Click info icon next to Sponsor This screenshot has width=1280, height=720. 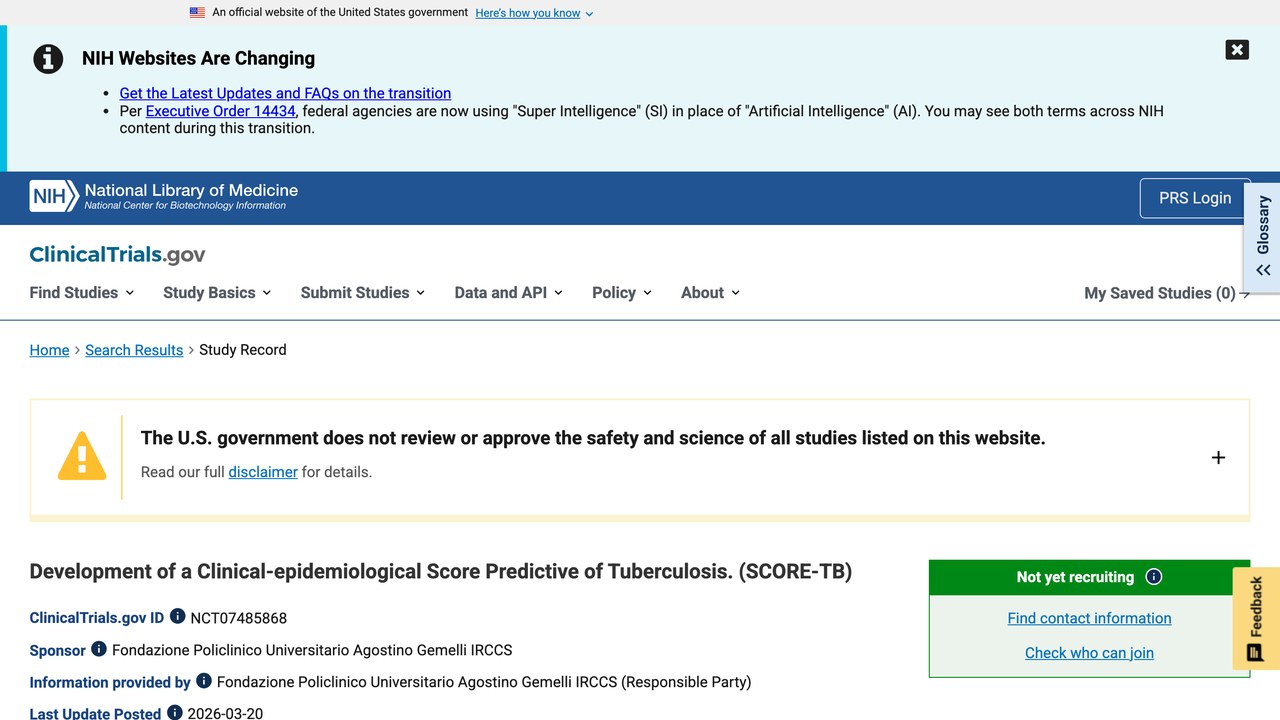pos(98,649)
